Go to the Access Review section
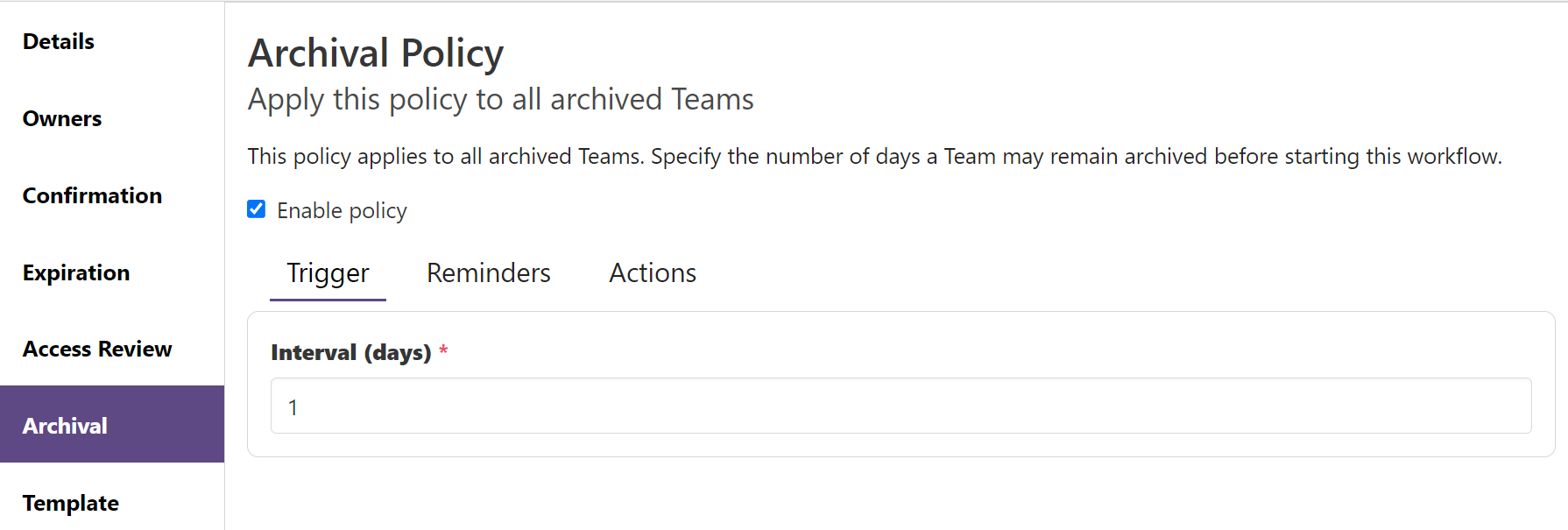 [x=96, y=349]
